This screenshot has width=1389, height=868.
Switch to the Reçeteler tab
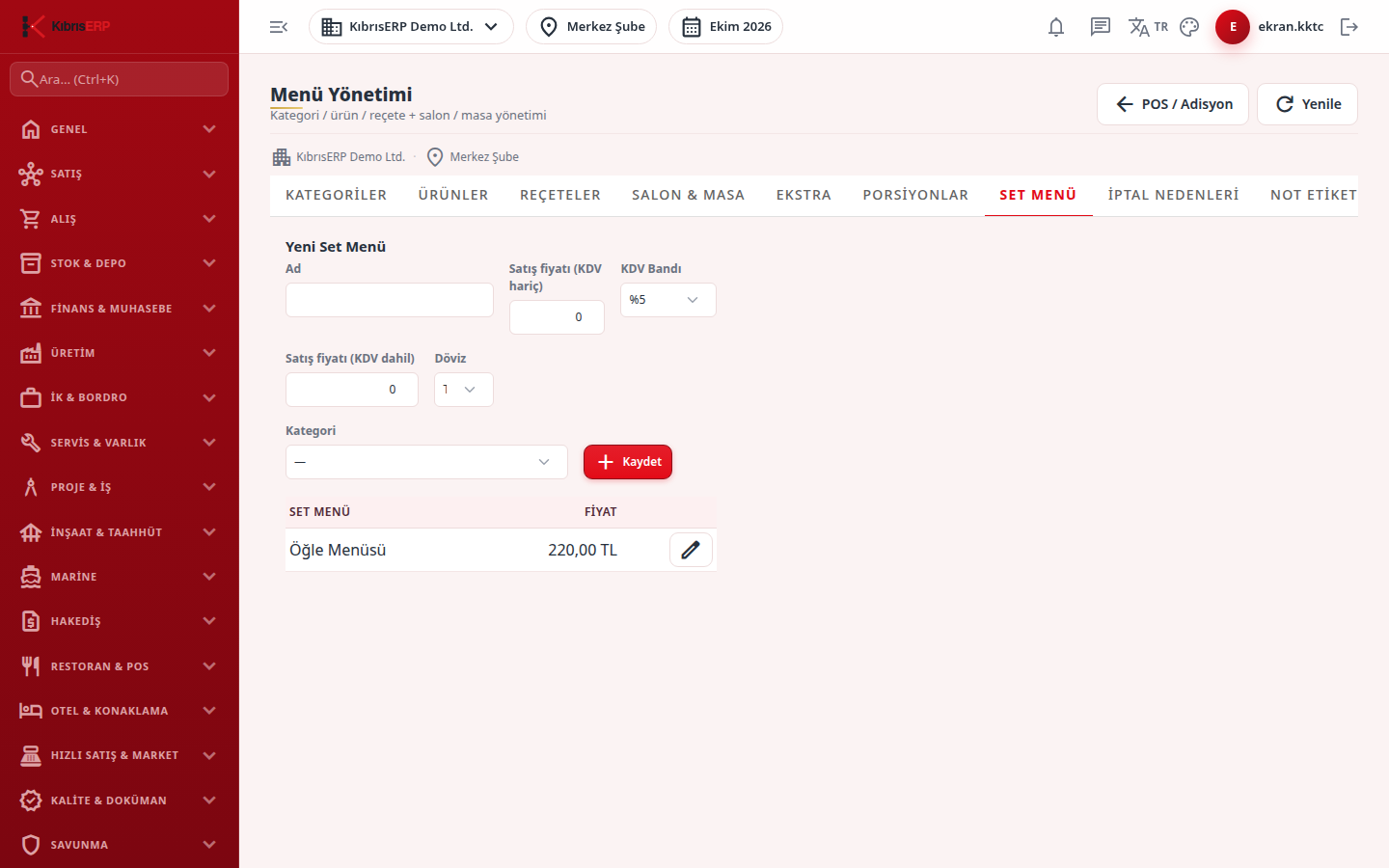tap(560, 195)
